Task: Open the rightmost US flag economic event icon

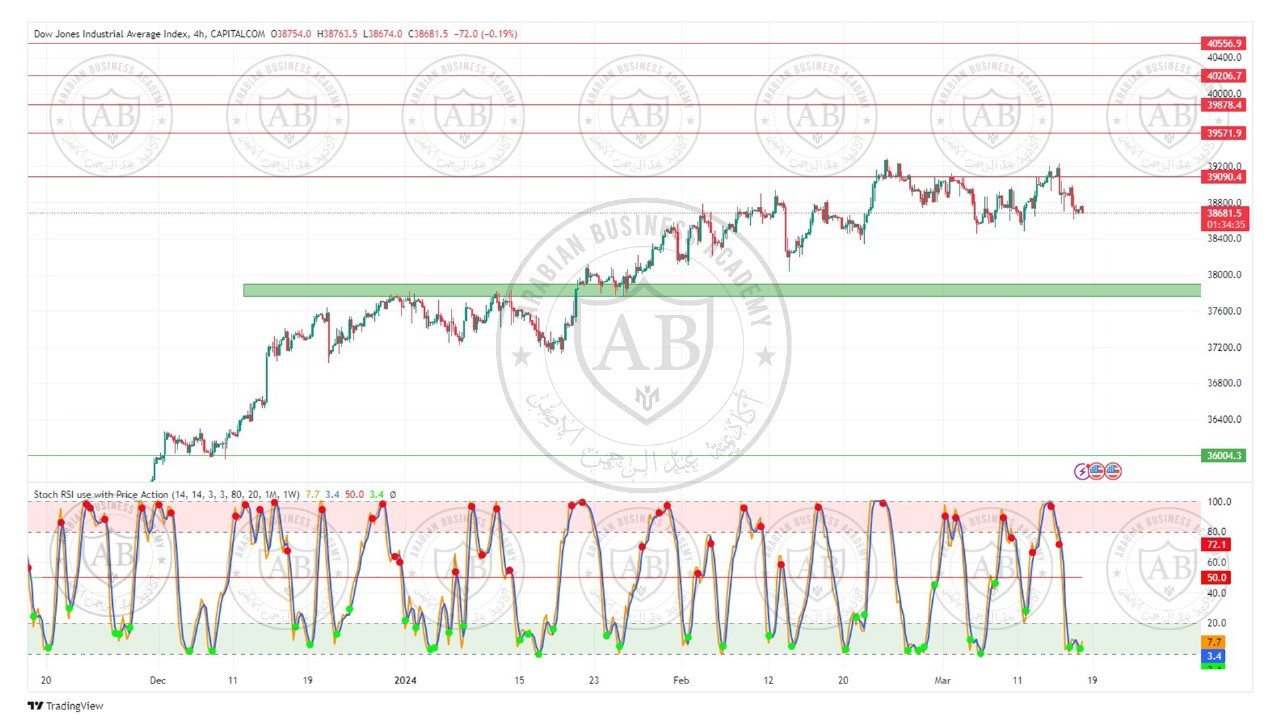Action: (1113, 471)
